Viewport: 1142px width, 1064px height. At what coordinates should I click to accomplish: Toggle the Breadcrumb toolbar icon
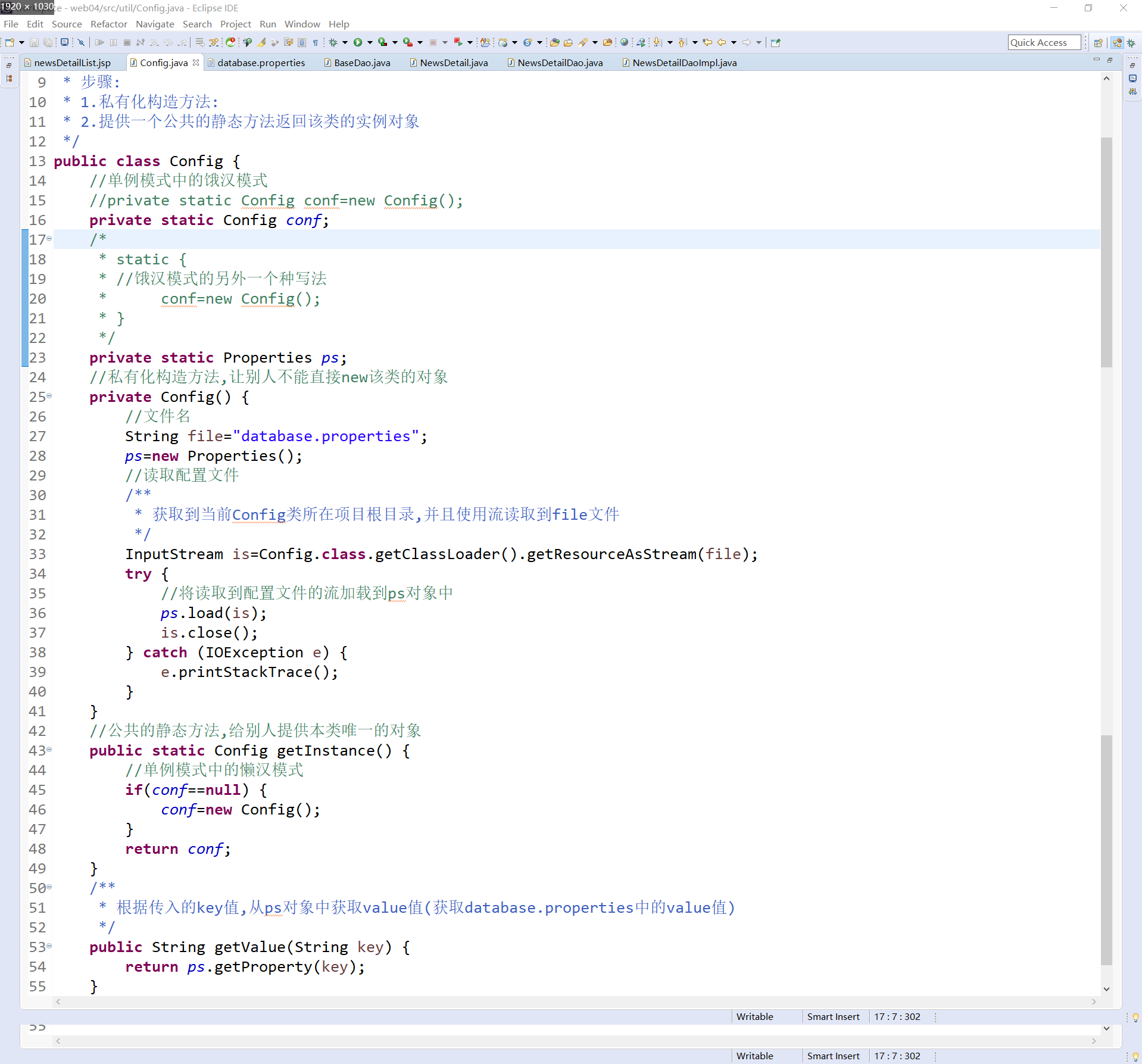coord(247,42)
